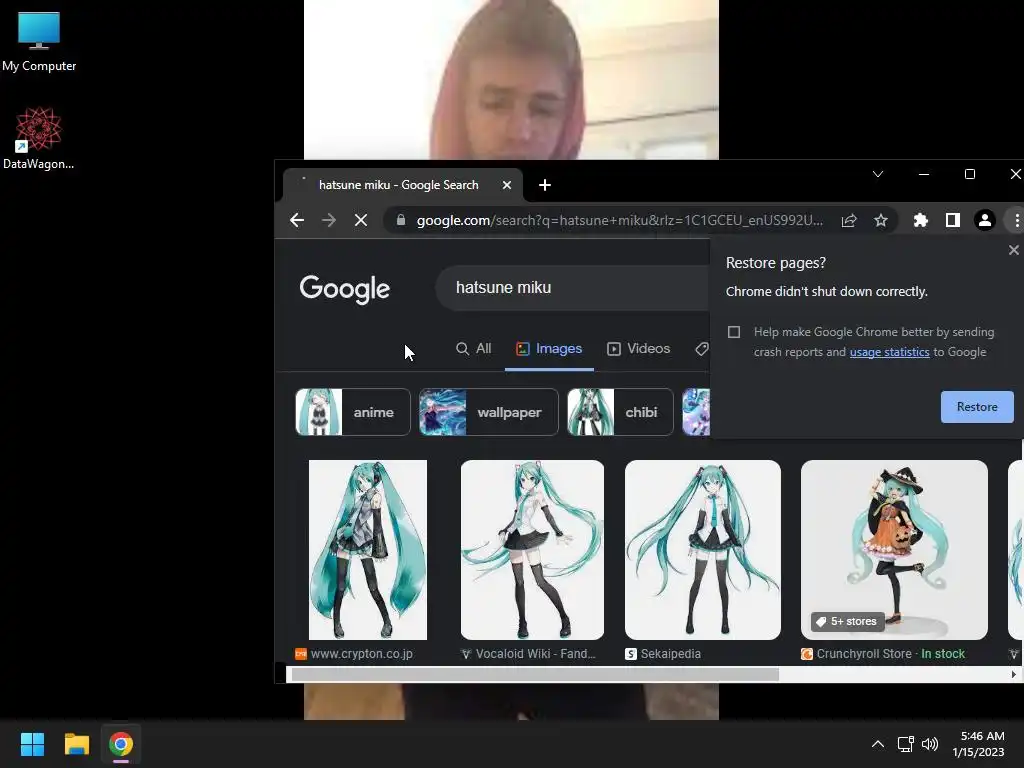This screenshot has width=1024, height=768.
Task: Open the My Computer desktop icon
Action: [x=39, y=41]
